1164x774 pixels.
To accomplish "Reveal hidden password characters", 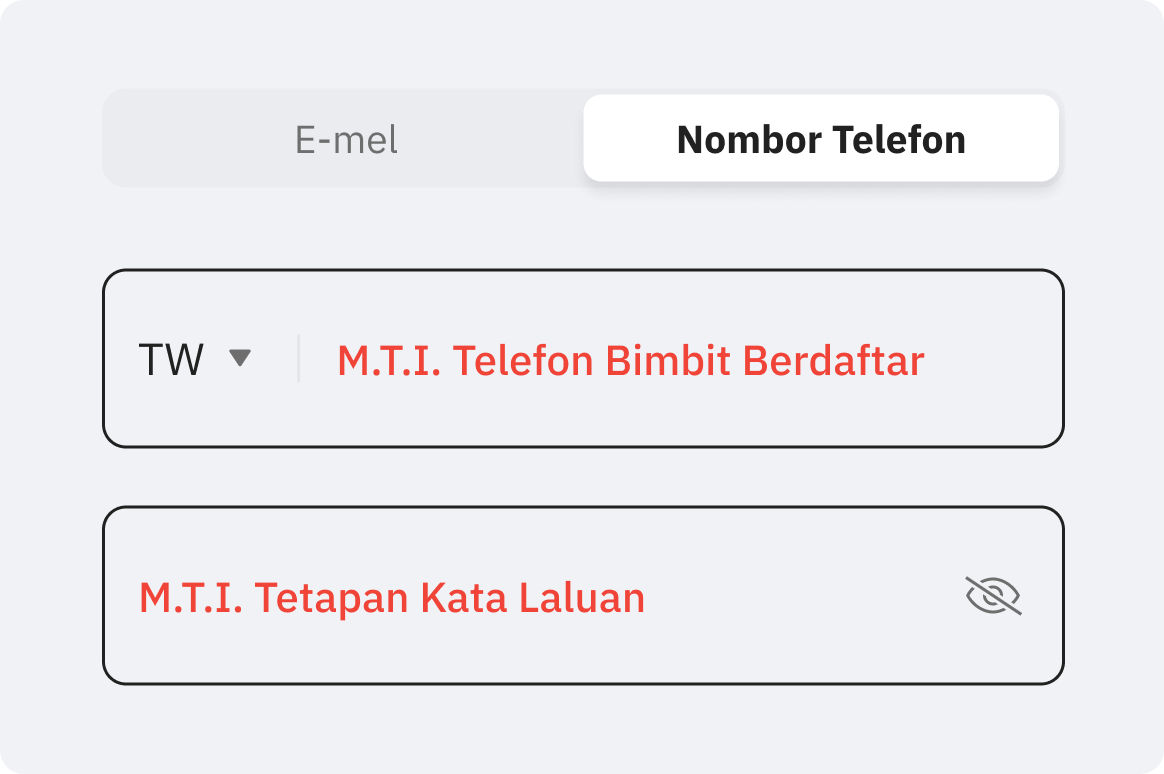I will [993, 596].
